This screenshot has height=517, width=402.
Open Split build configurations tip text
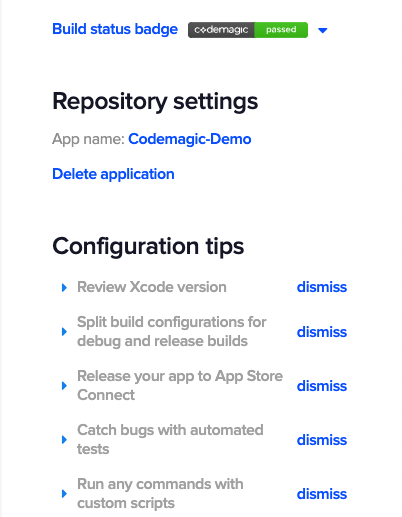(172, 332)
